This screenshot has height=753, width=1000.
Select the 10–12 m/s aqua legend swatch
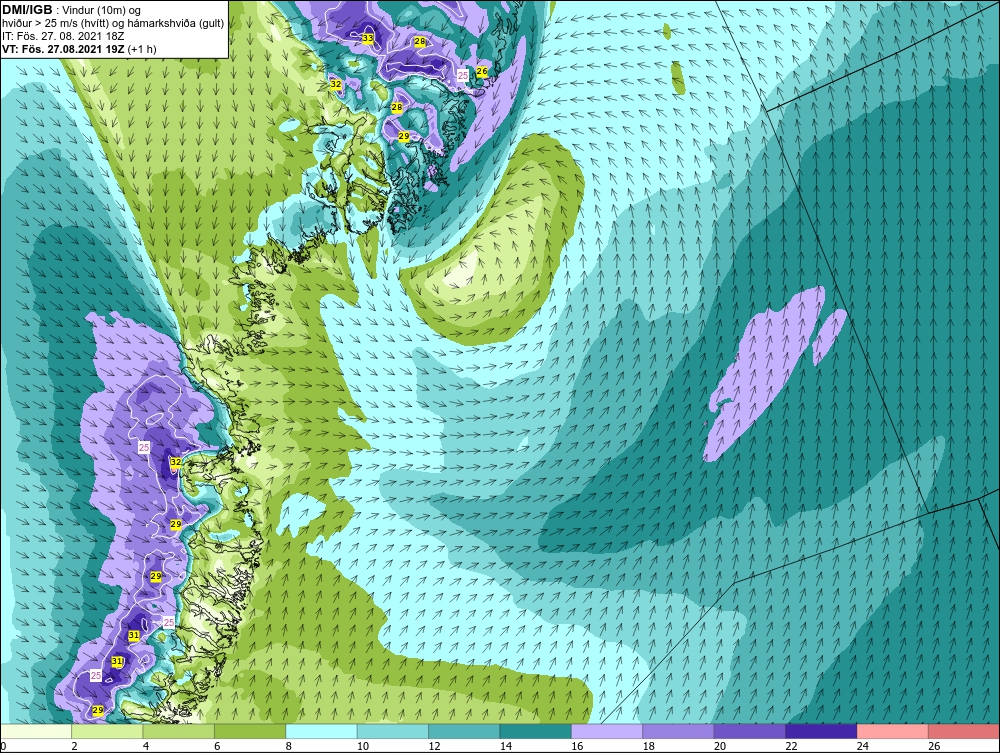pos(393,731)
